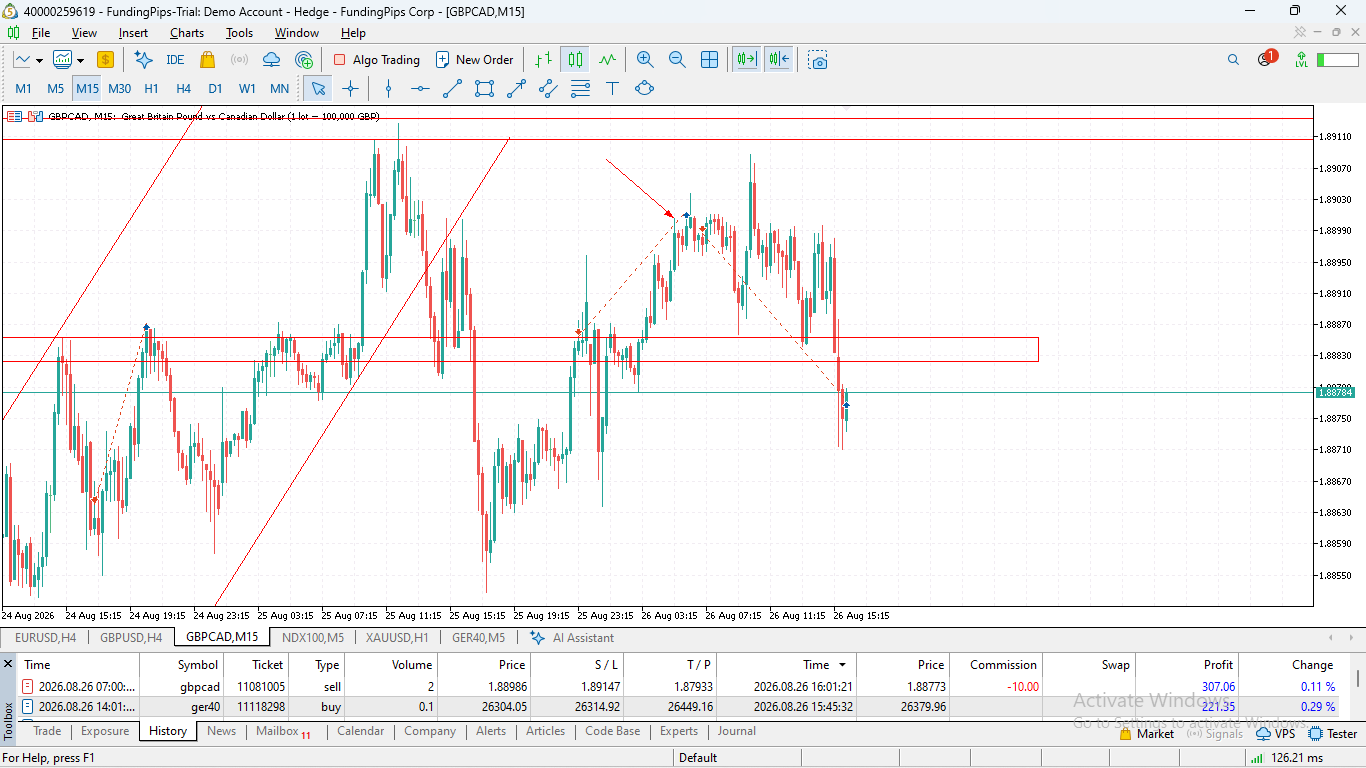Viewport: 1366px width, 768px height.
Task: Close the Toolbox panel with the X
Action: point(8,664)
